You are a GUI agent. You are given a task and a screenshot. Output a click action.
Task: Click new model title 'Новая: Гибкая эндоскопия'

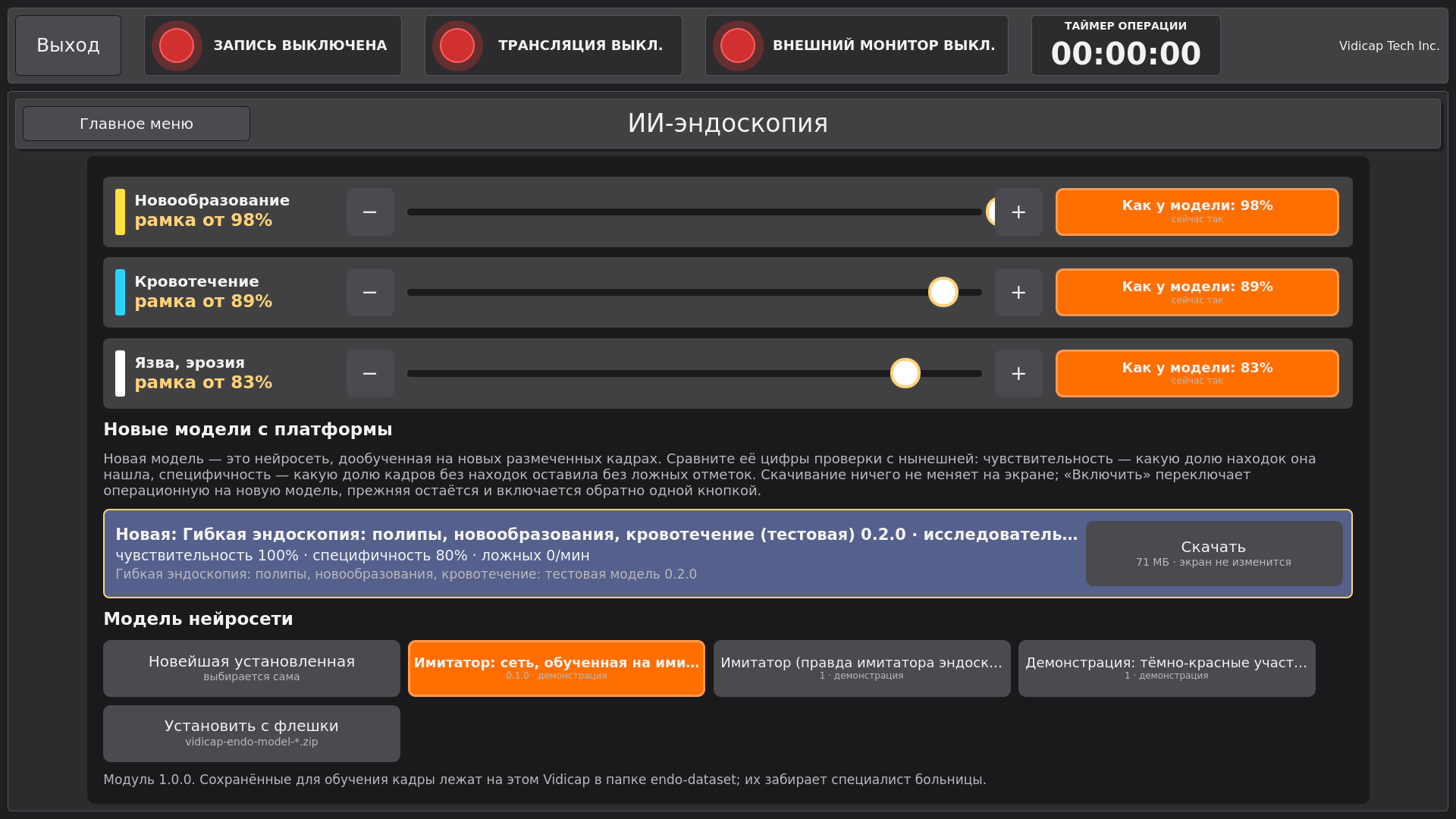(597, 535)
